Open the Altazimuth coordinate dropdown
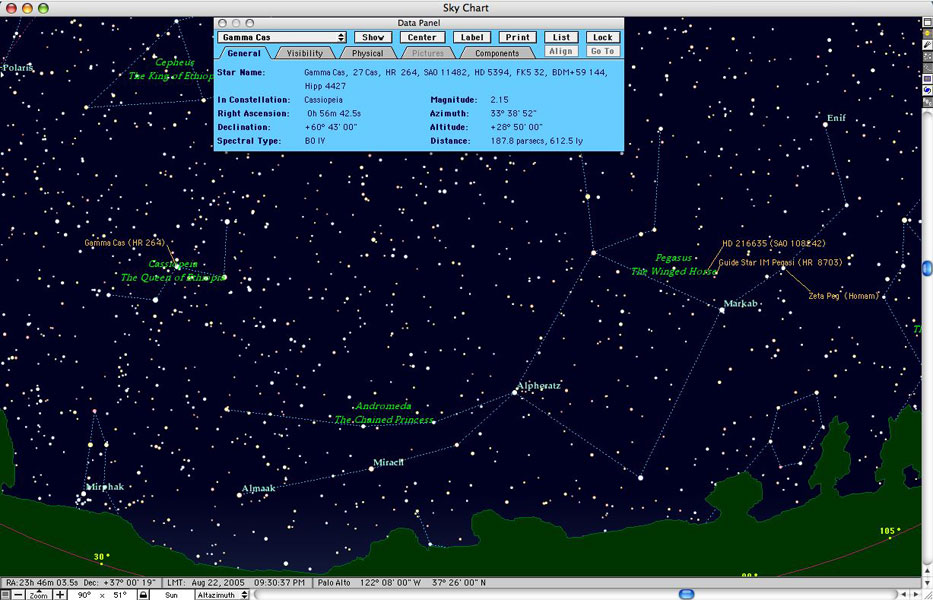The image size is (933, 600). (x=222, y=595)
